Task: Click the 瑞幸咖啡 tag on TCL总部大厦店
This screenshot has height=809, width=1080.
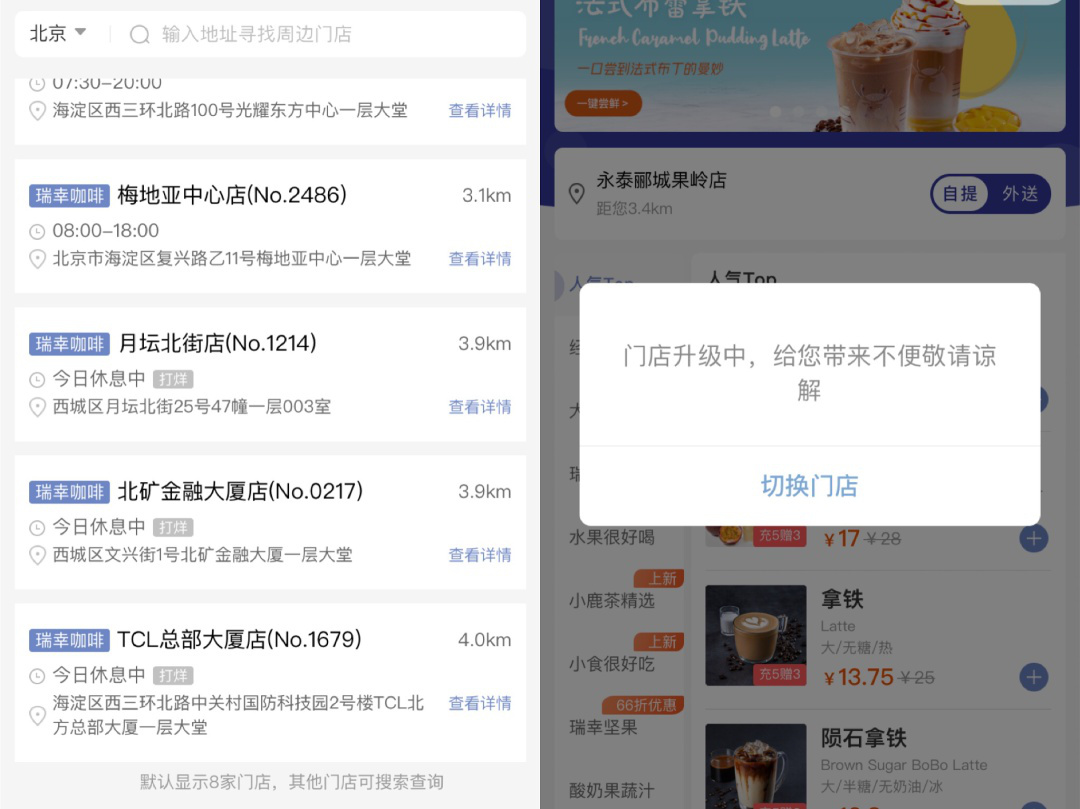Action: coord(69,640)
